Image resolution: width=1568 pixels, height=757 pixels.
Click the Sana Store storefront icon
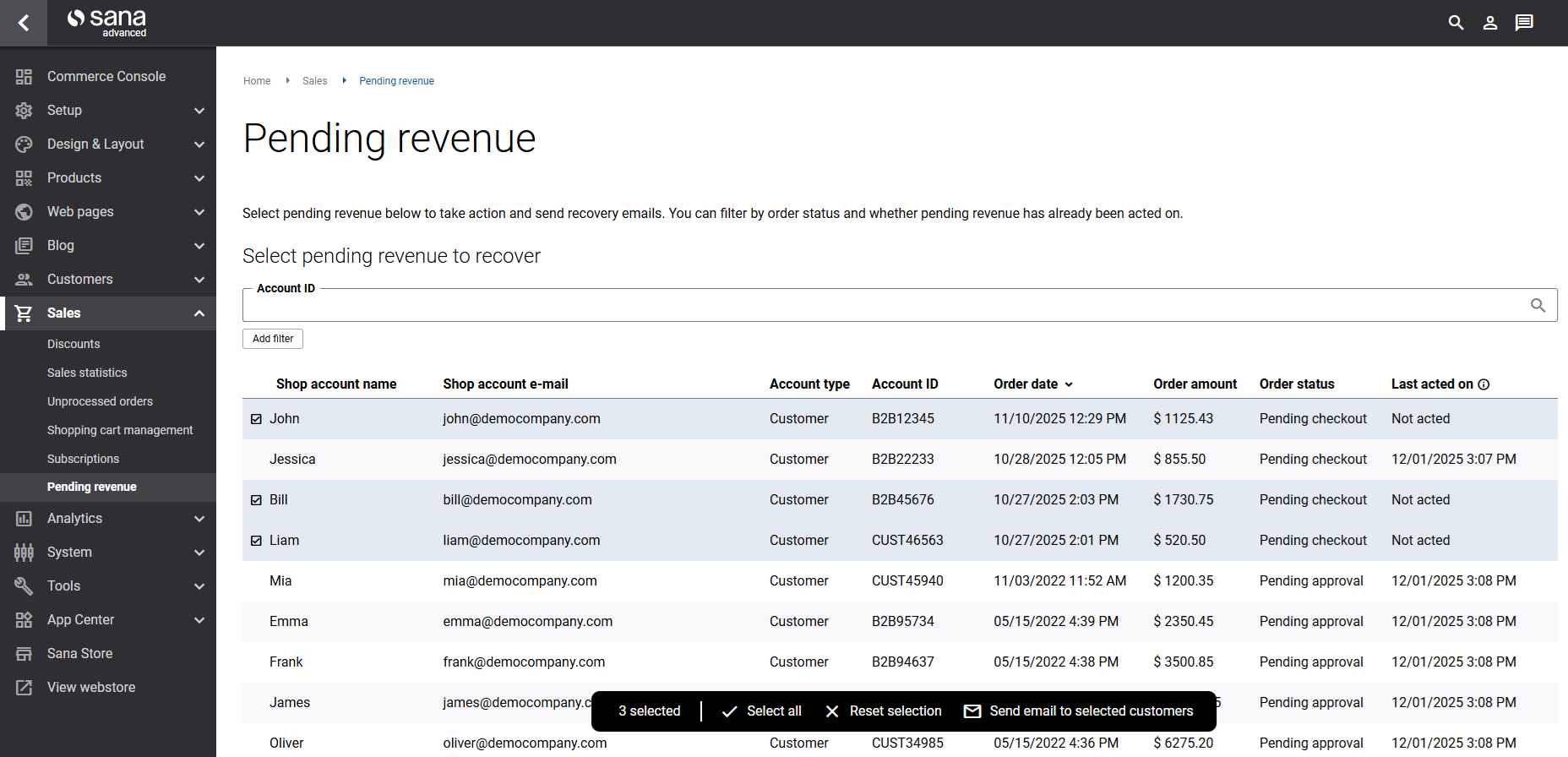(24, 654)
